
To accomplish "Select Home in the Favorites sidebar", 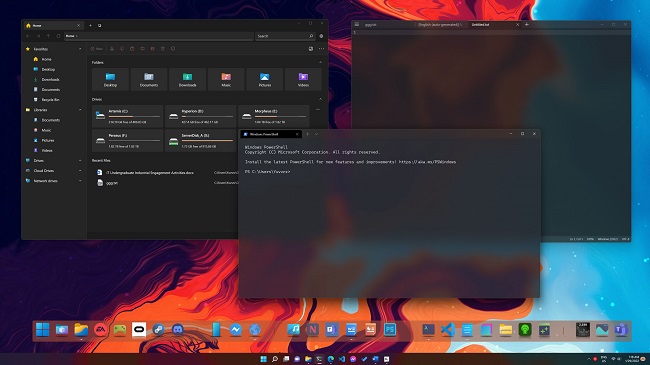I will 46,59.
